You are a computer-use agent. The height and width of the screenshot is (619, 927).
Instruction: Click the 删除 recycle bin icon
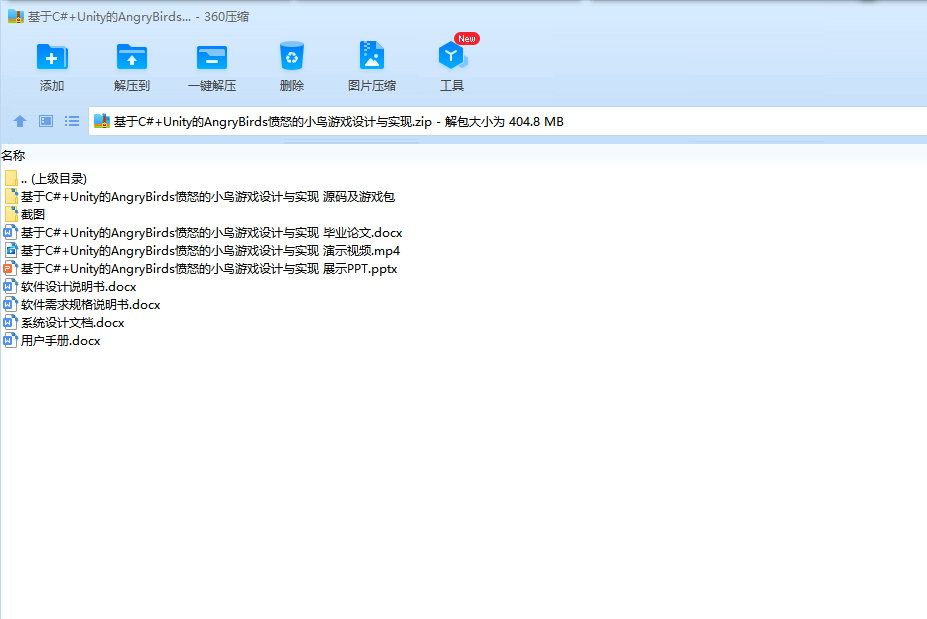[291, 56]
